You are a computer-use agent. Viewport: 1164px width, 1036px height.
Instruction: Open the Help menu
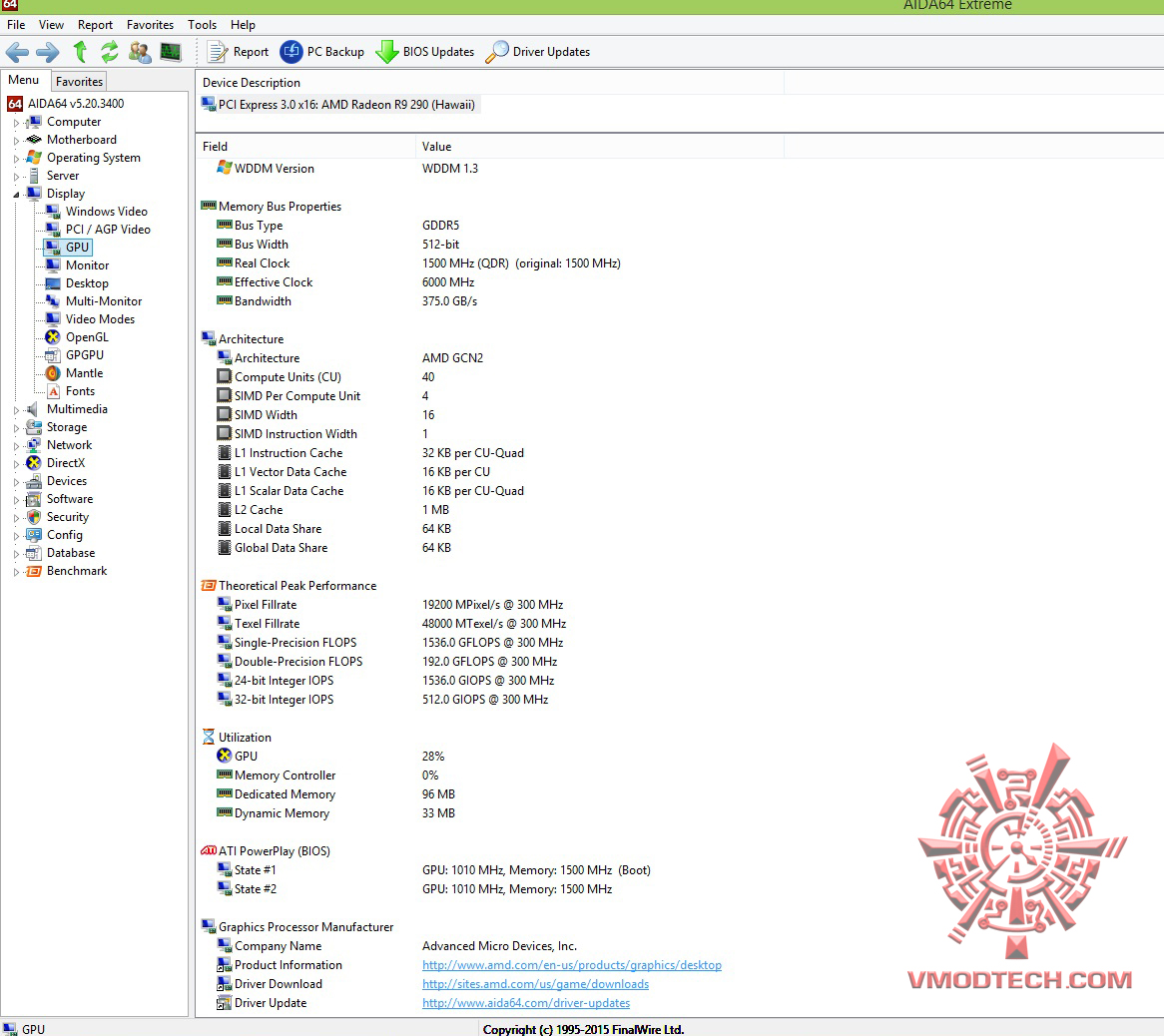click(243, 25)
